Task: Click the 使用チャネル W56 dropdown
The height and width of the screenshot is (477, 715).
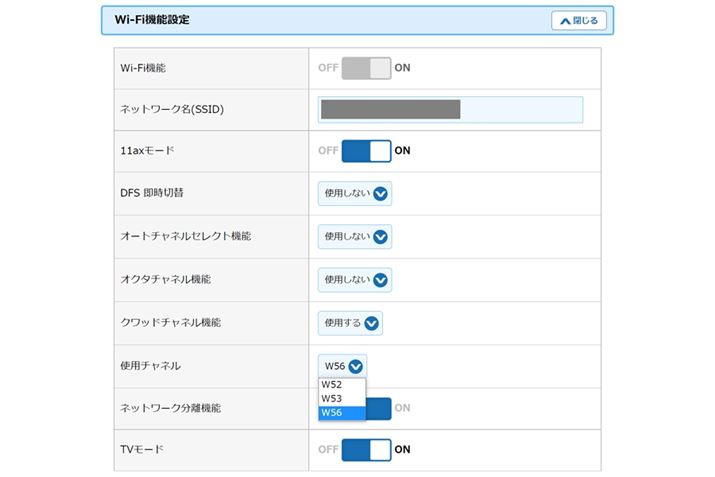Action: [x=343, y=366]
